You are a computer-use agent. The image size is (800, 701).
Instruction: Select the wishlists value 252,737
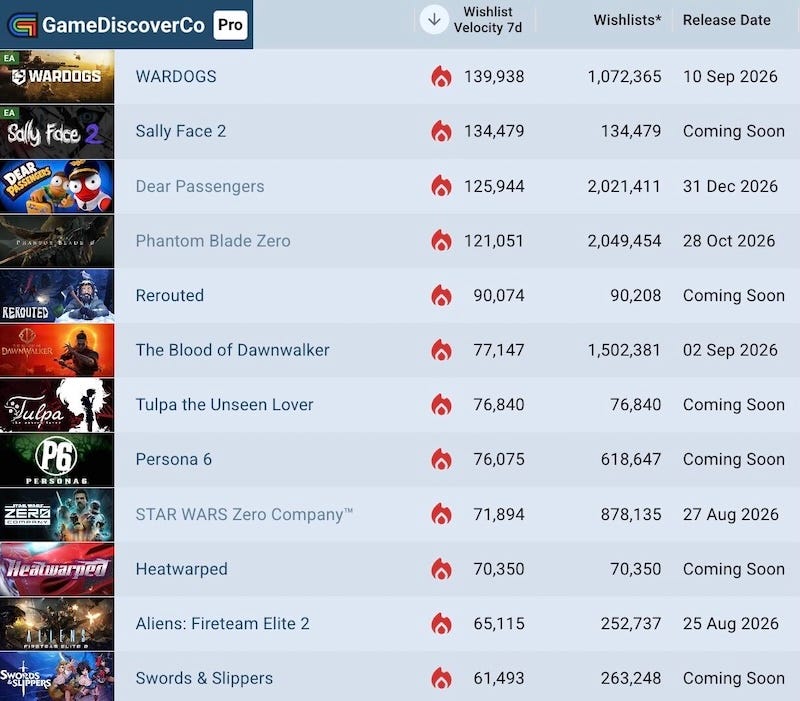coord(631,623)
